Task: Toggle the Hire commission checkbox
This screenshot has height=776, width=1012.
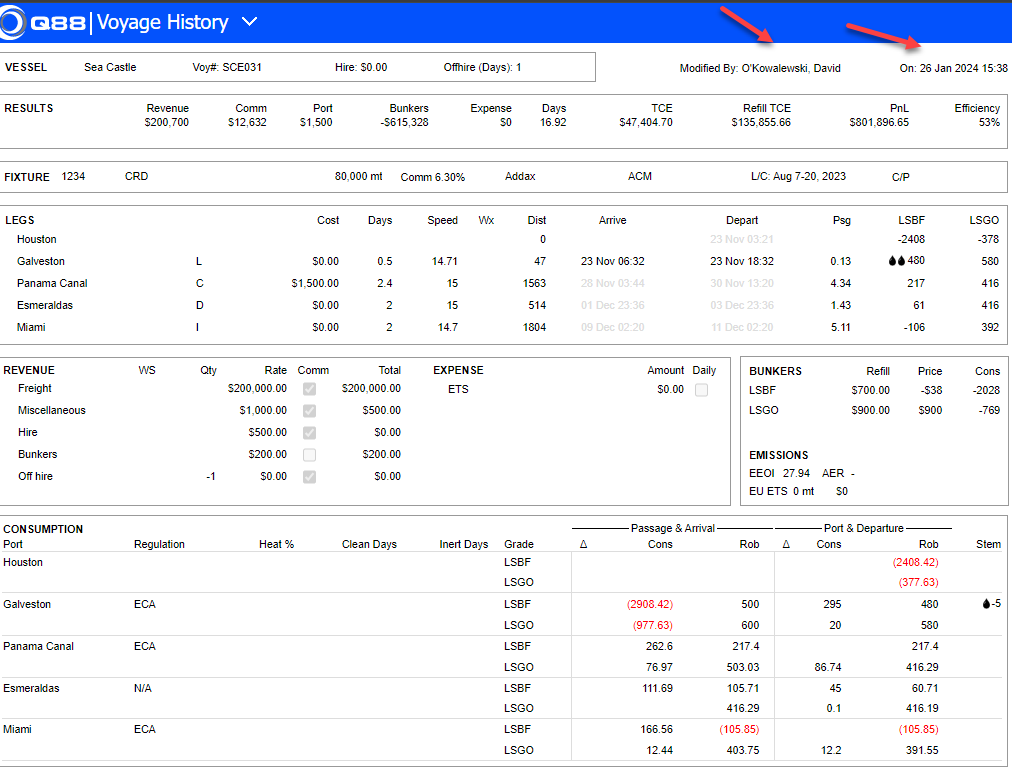Action: (310, 433)
